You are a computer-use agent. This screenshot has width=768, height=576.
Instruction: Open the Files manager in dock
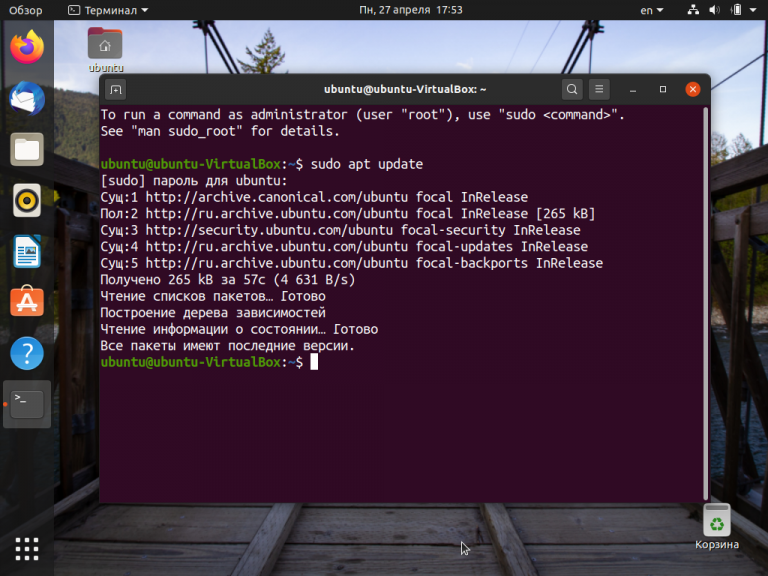[27, 149]
